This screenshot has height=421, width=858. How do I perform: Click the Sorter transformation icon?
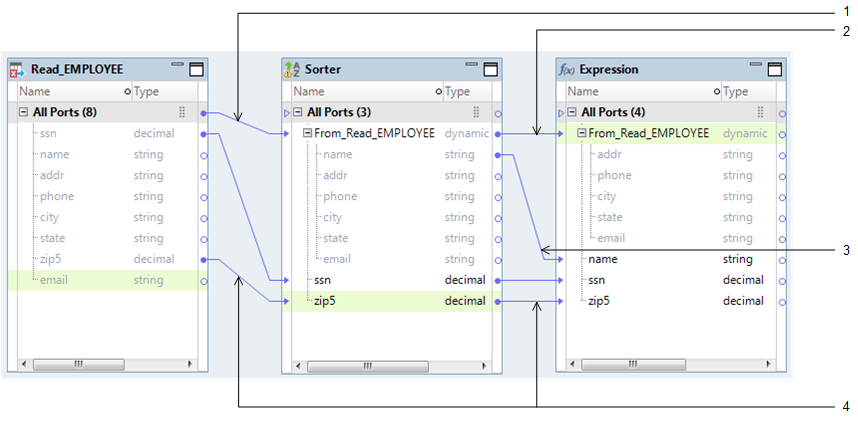pos(292,70)
